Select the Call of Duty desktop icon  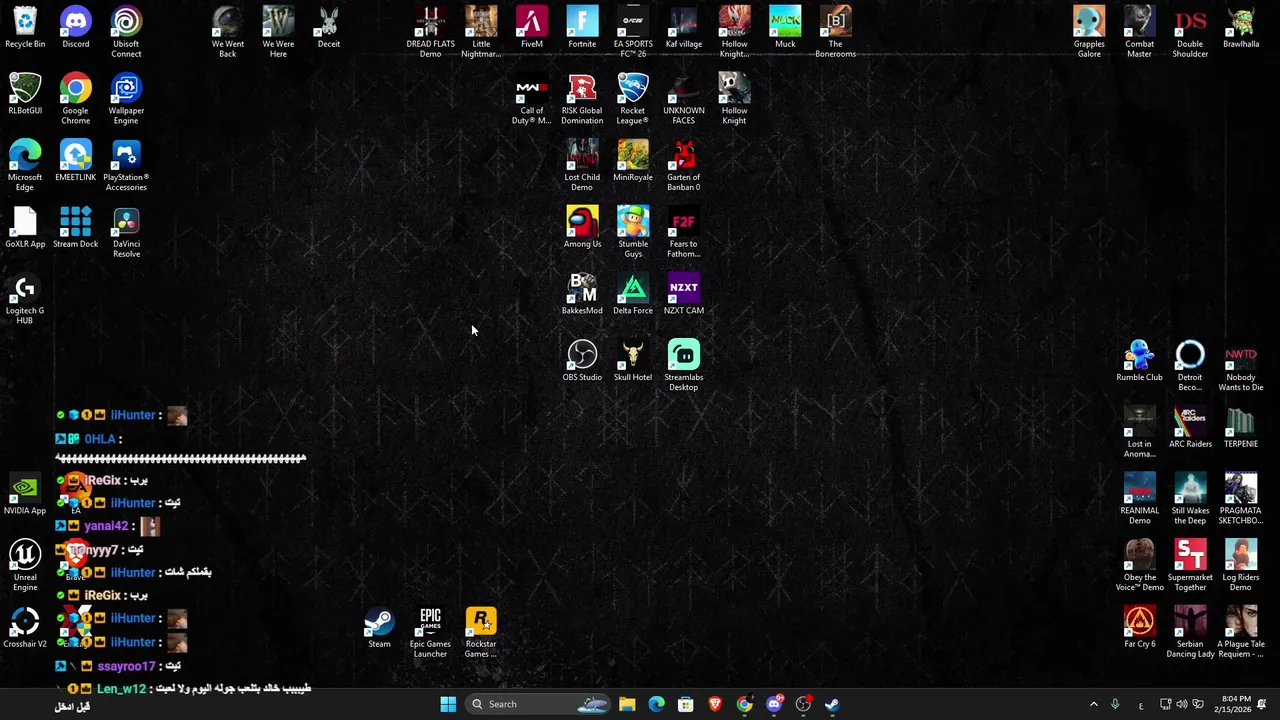532,99
